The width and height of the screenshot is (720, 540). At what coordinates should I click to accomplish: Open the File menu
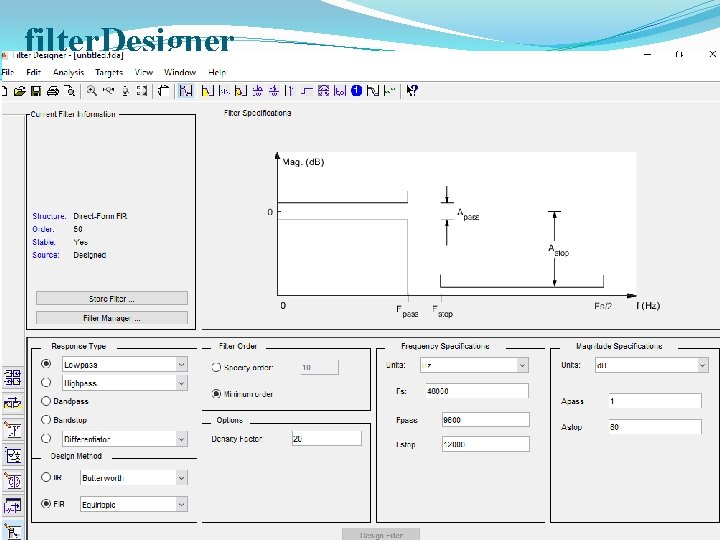coord(7,72)
